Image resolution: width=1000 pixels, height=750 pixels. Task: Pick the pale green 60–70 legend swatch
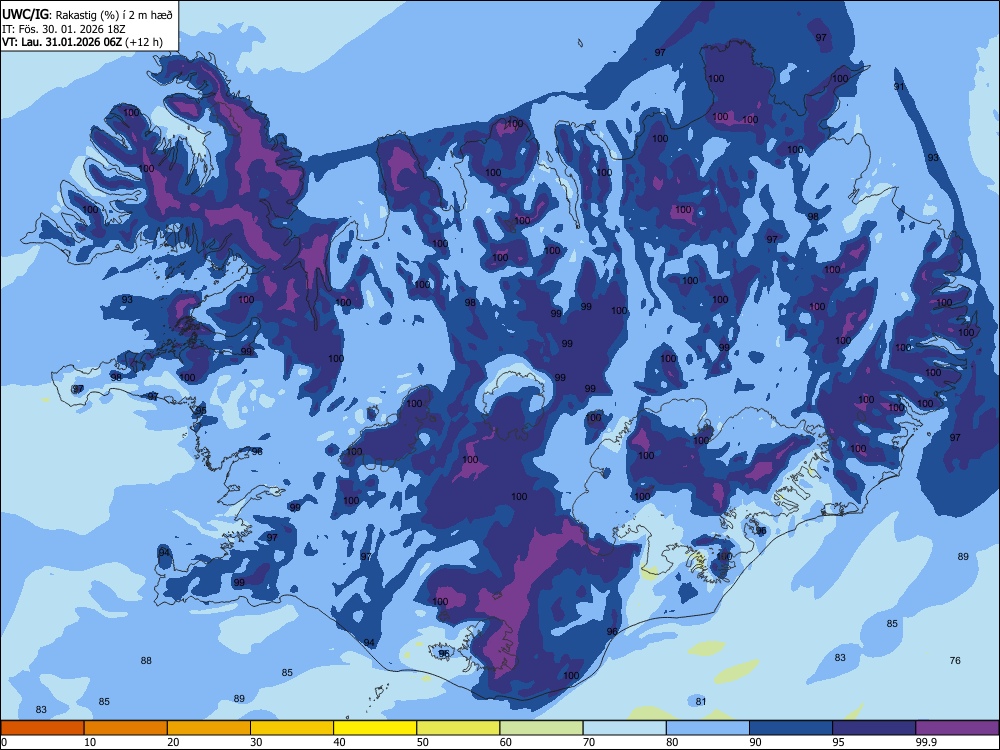[541, 728]
